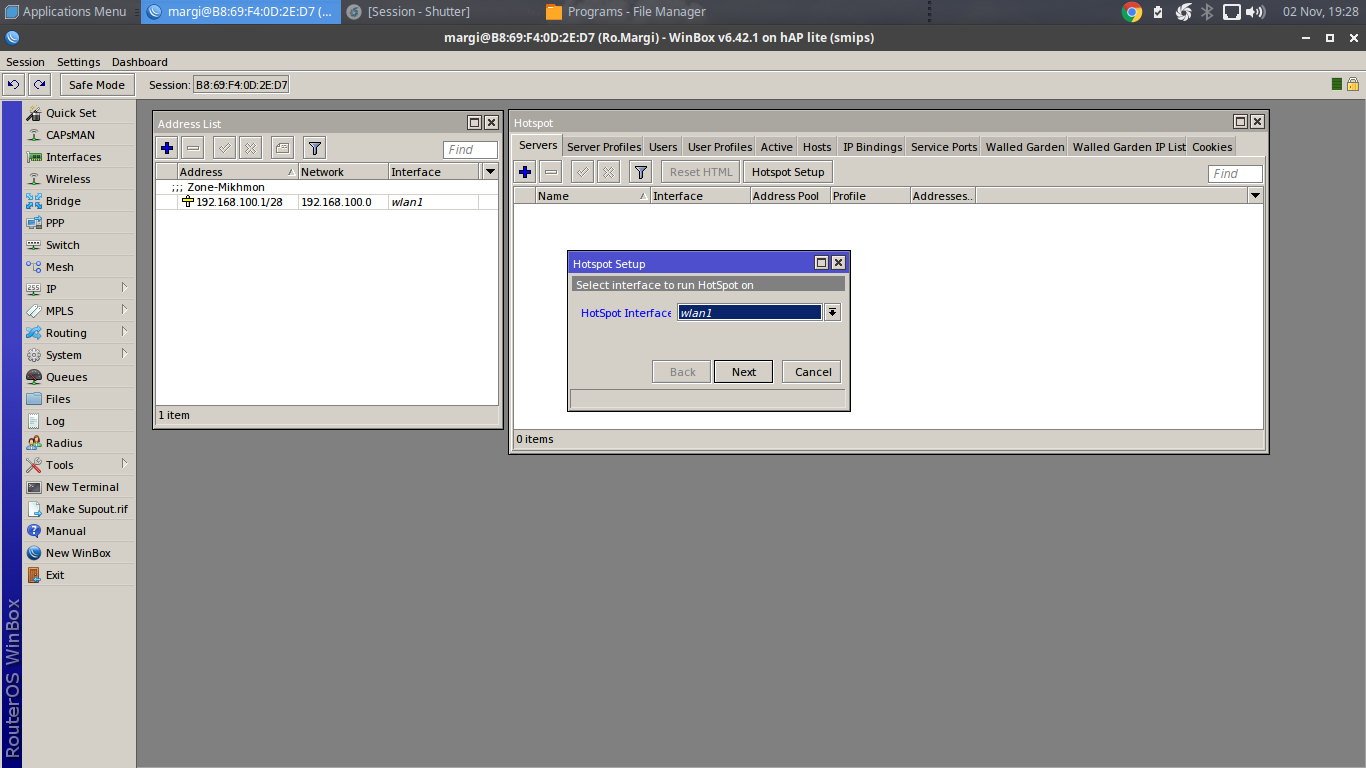Switch to Server Profiles tab
This screenshot has width=1366, height=768.
(604, 147)
